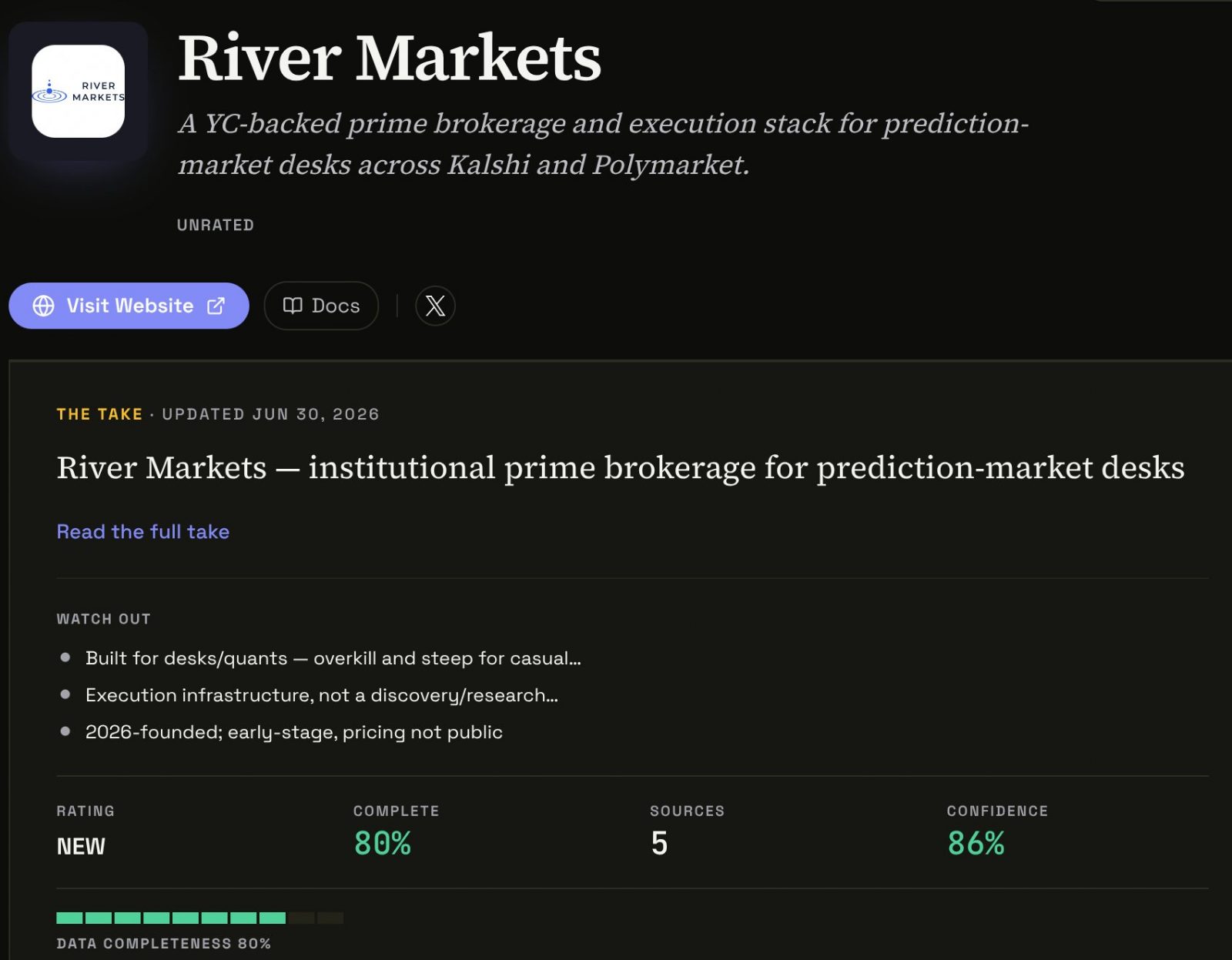Click the data completeness progress bar

[x=200, y=918]
